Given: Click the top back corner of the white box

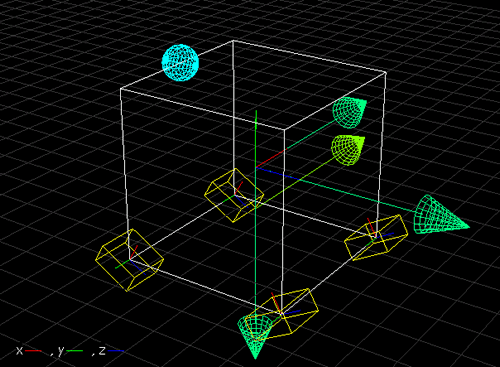Looking at the screenshot, I should click(233, 41).
